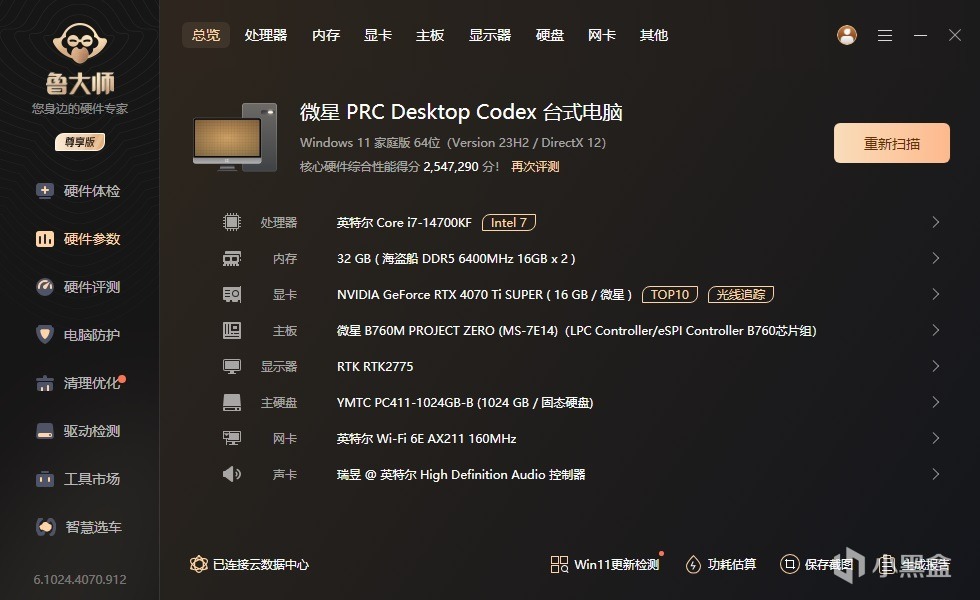This screenshot has height=600, width=980.
Task: Switch to the 内存 tab
Action: click(326, 35)
